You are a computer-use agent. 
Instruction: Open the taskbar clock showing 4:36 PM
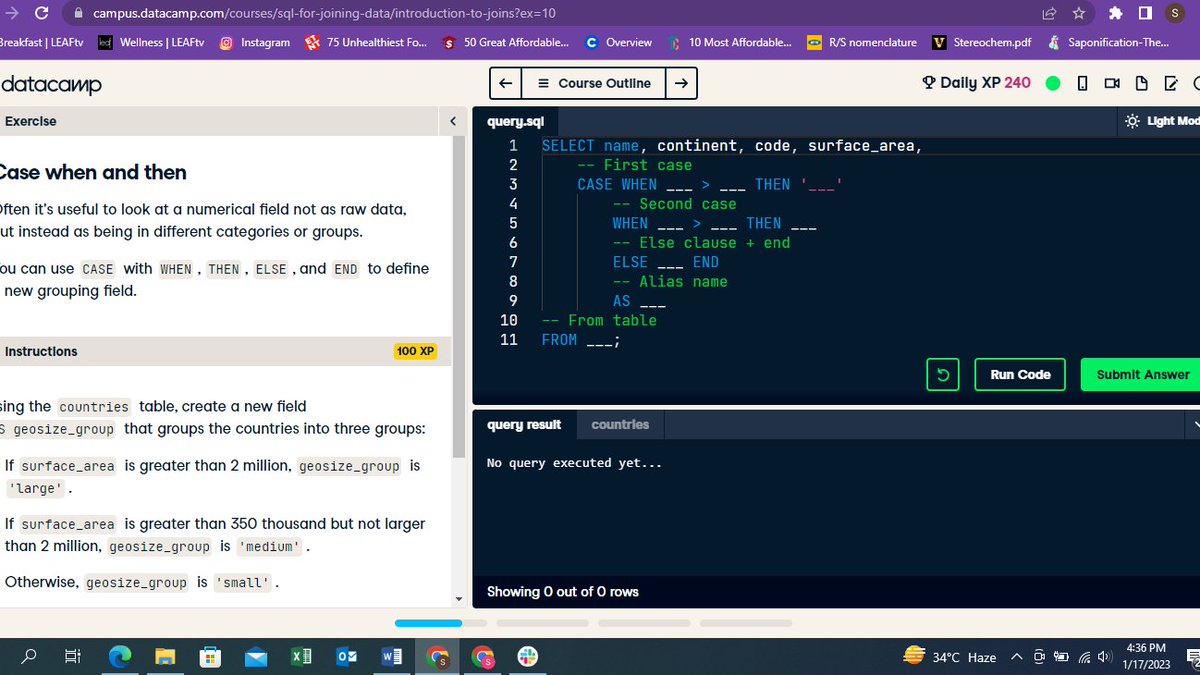(x=1146, y=657)
